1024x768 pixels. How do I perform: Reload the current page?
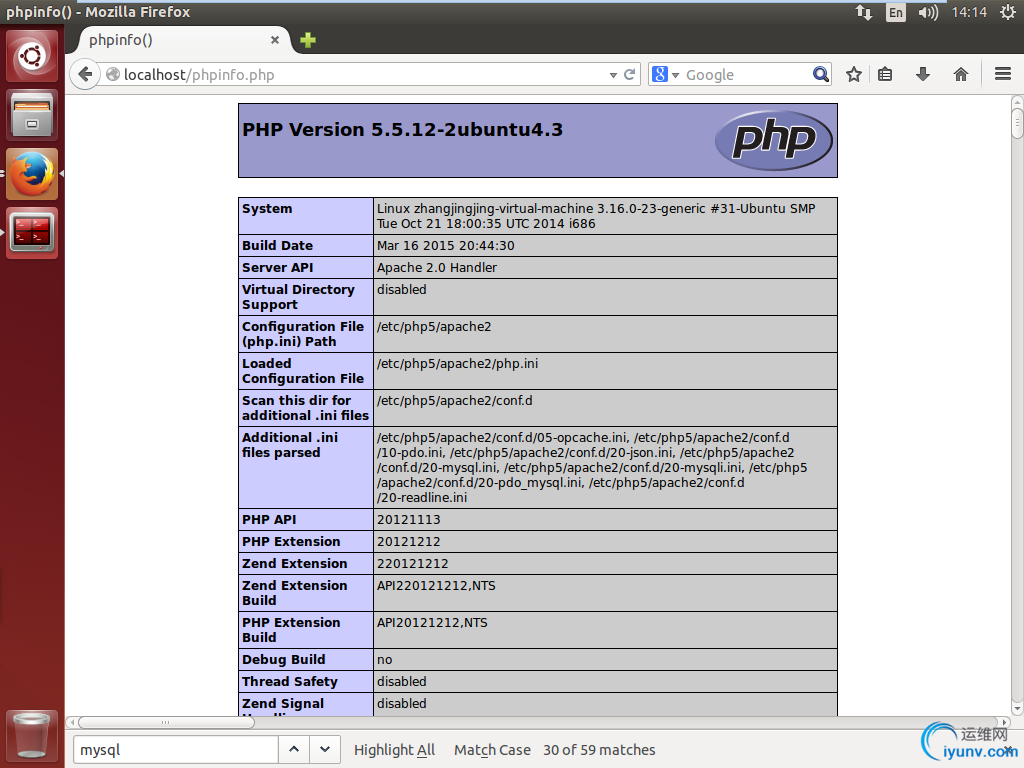(630, 74)
